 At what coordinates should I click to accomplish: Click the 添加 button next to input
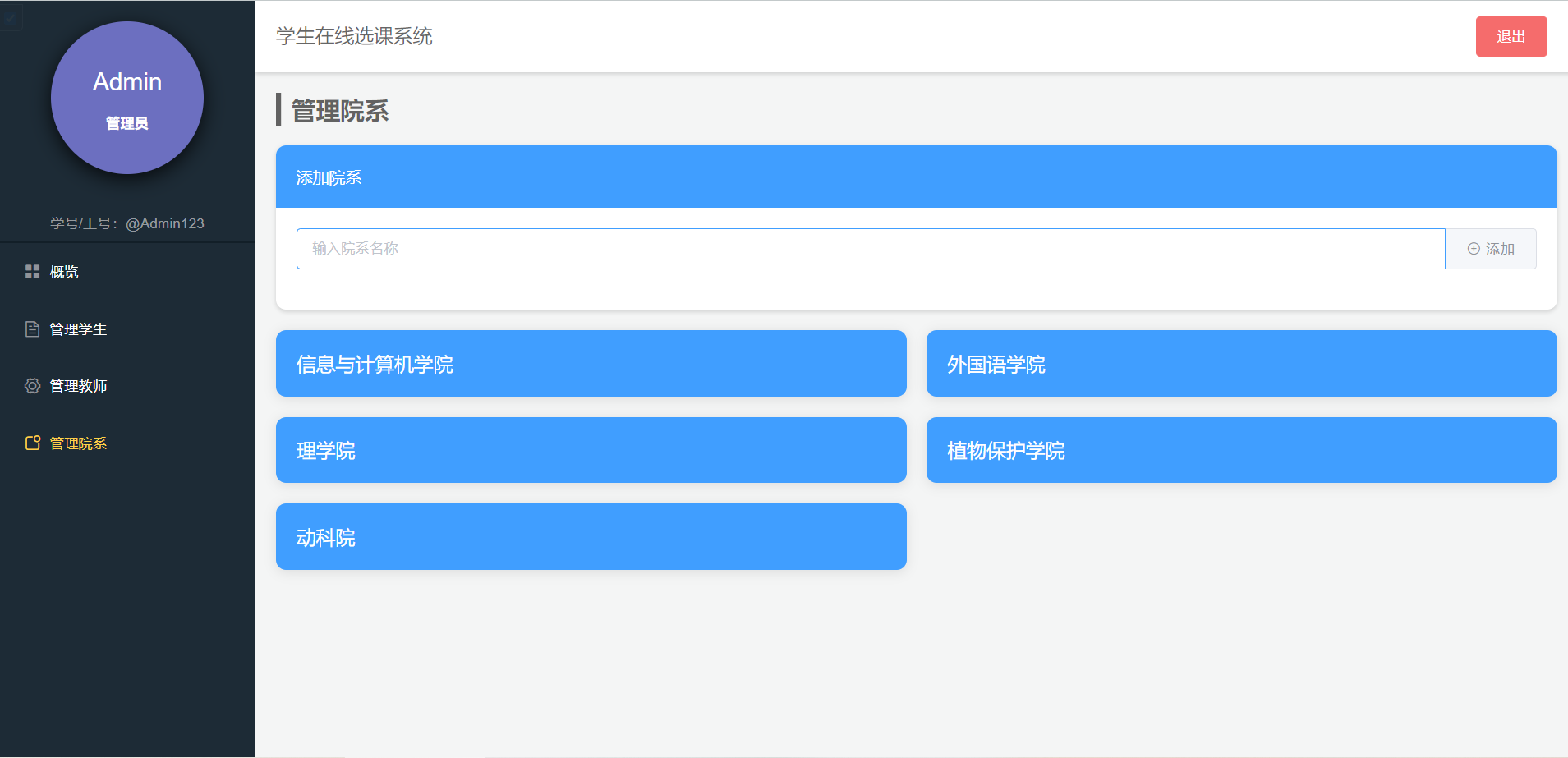pyautogui.click(x=1491, y=249)
